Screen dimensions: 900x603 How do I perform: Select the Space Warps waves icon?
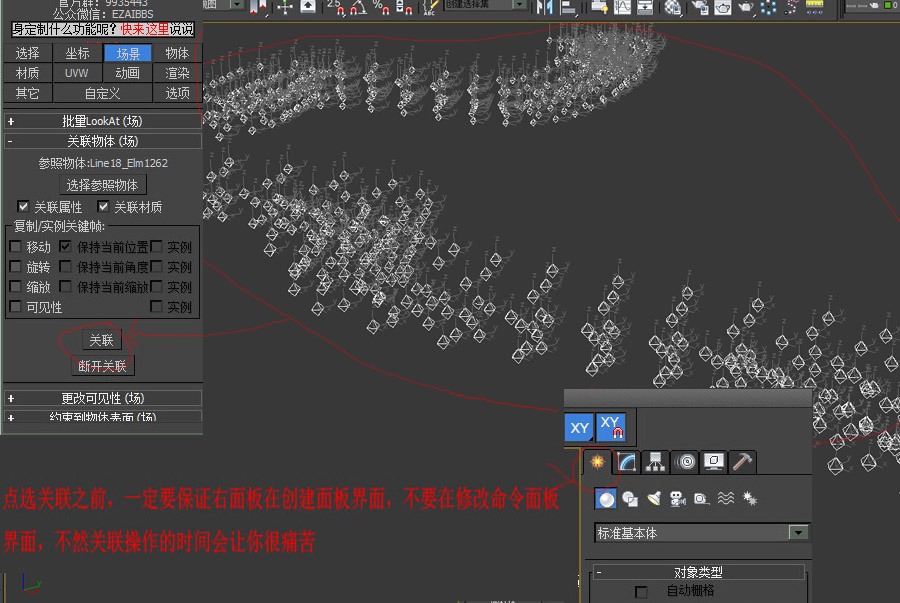click(x=726, y=499)
